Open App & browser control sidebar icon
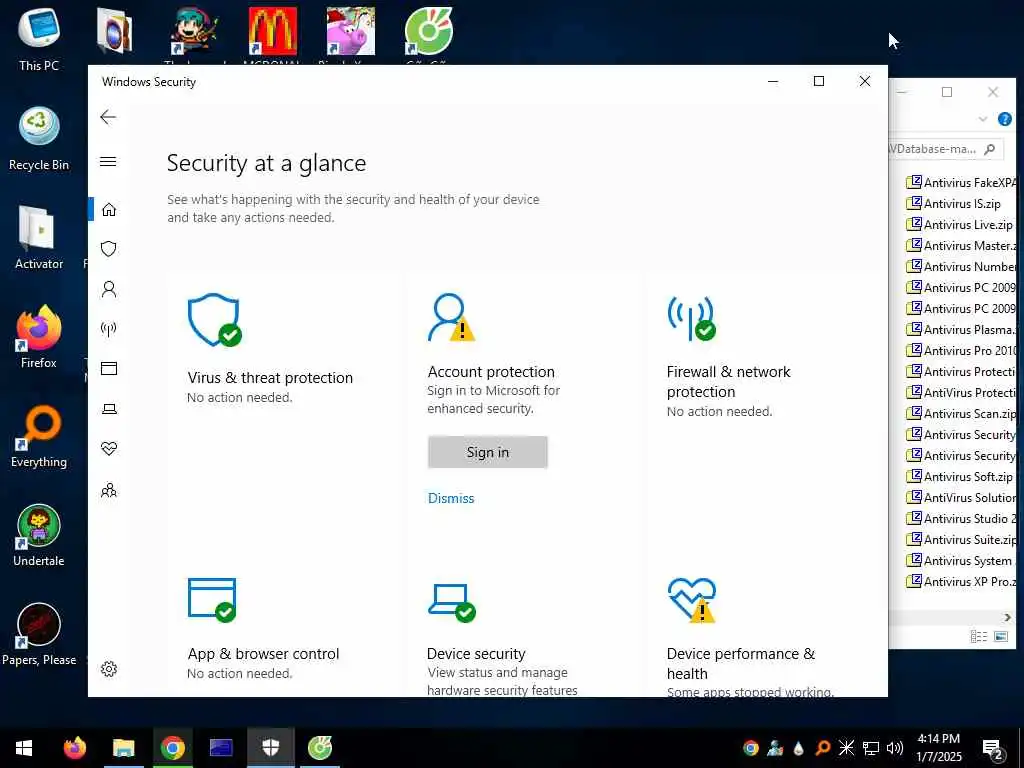This screenshot has height=768, width=1024. pyautogui.click(x=109, y=368)
